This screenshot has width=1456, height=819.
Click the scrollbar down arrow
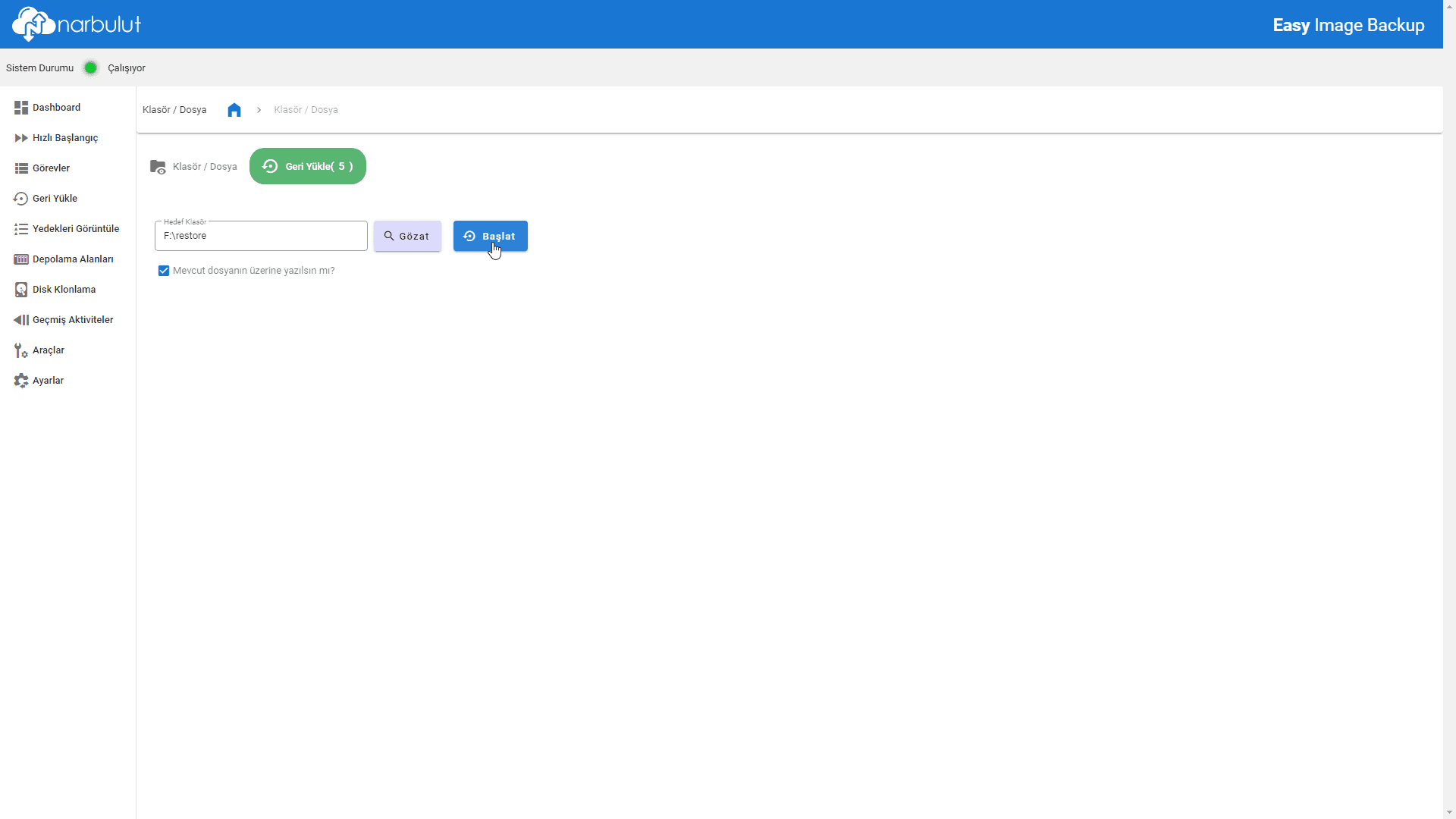(1449, 812)
